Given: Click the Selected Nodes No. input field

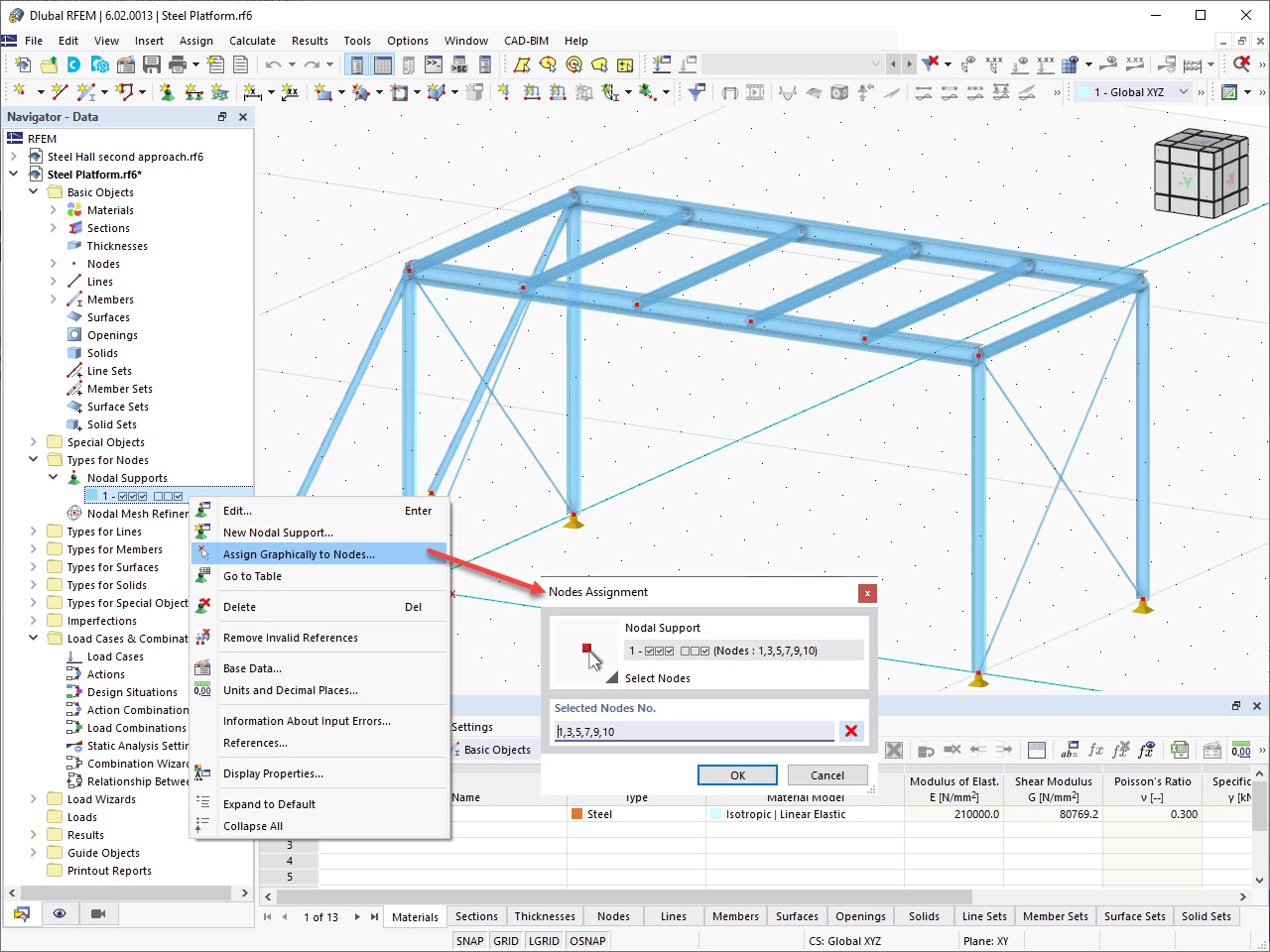Looking at the screenshot, I should pos(695,732).
